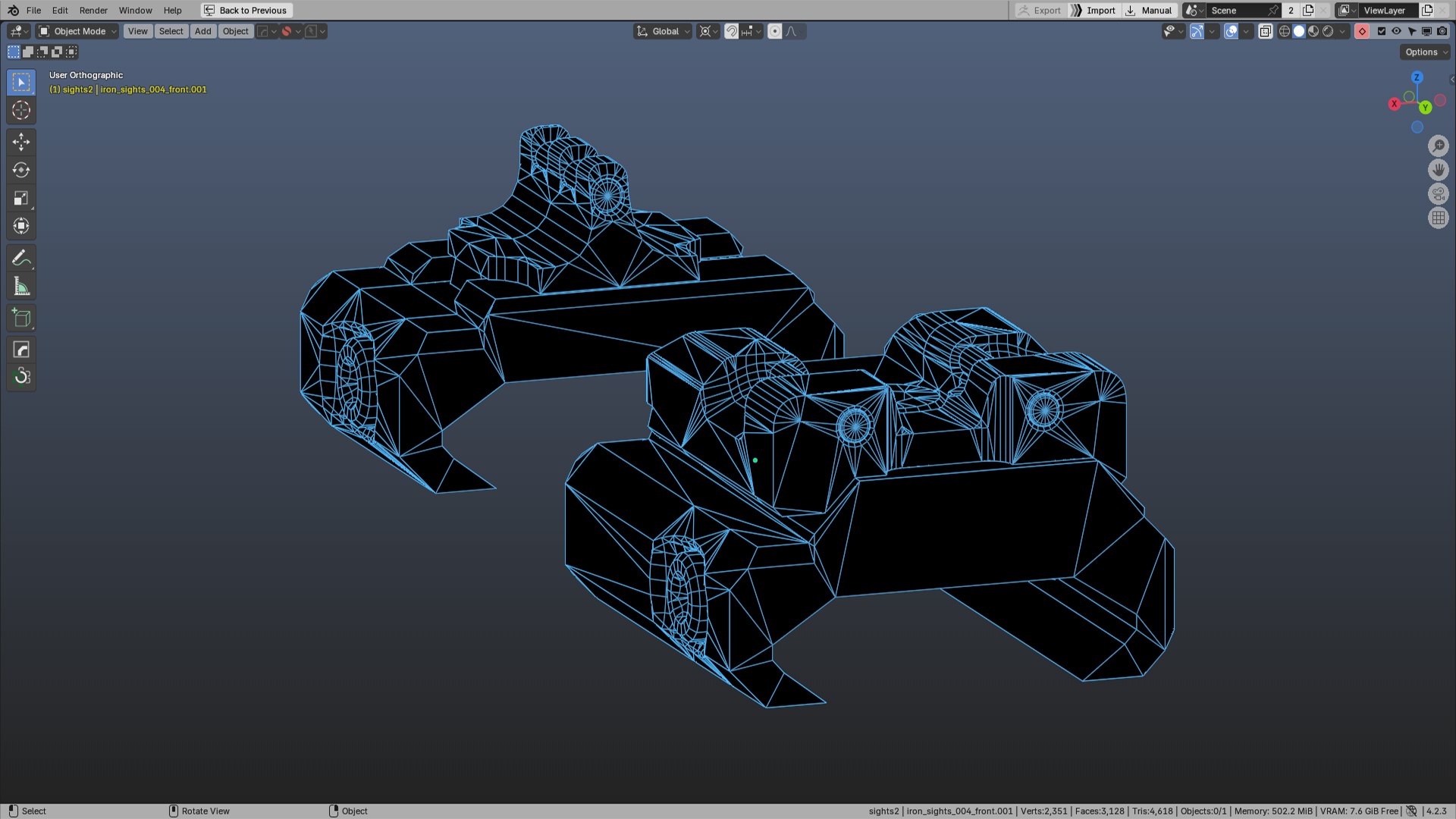Click the Import button

[x=1093, y=11]
